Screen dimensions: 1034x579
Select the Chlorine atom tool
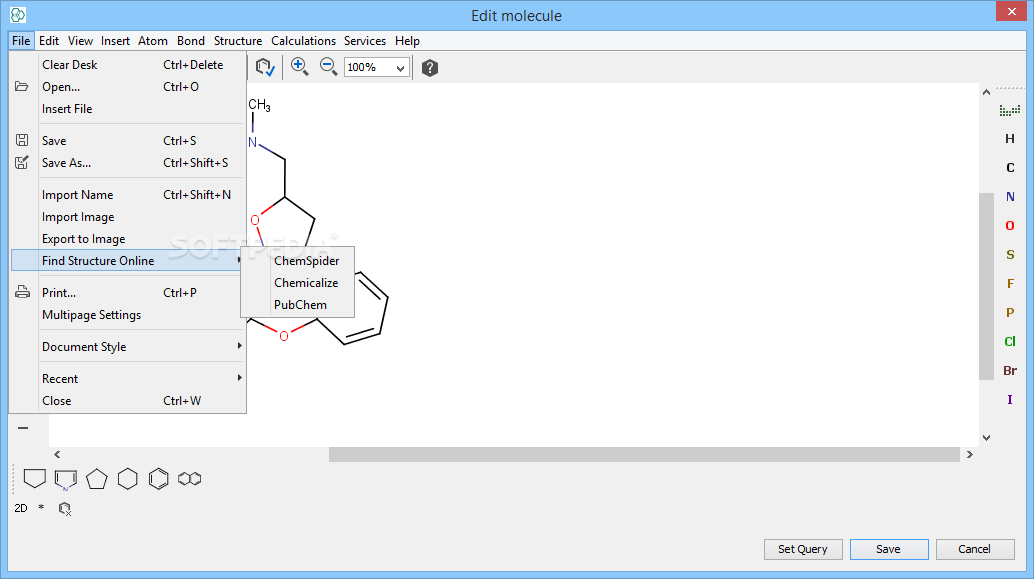point(1010,342)
